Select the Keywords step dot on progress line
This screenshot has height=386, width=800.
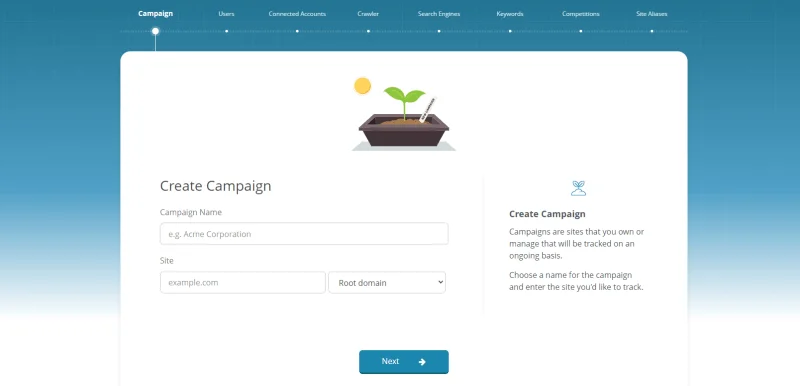pos(510,31)
